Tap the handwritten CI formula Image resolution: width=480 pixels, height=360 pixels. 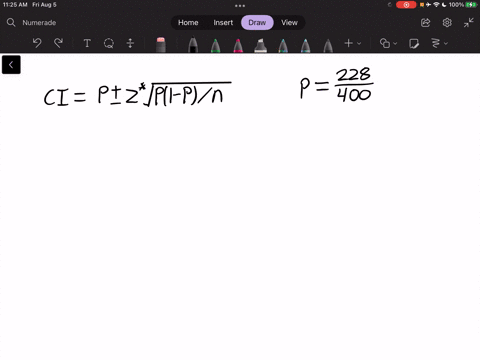point(138,94)
